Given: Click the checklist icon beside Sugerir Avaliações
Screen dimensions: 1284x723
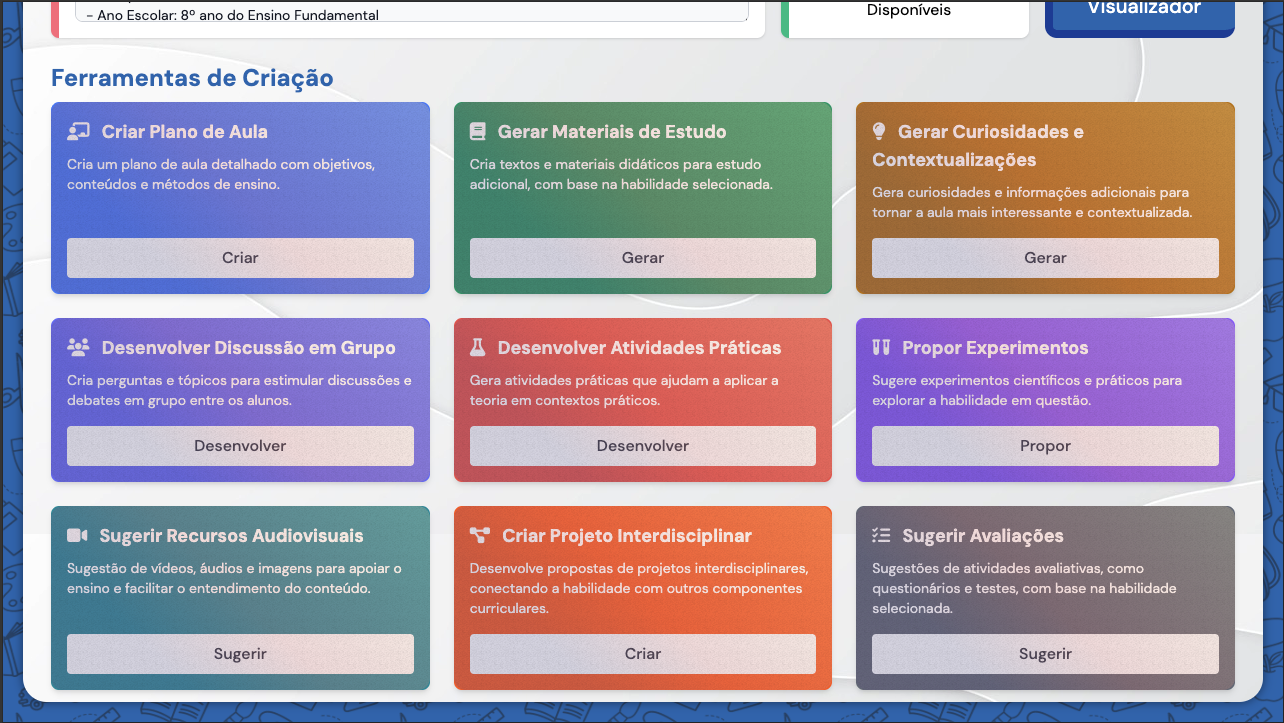Looking at the screenshot, I should click(x=881, y=536).
